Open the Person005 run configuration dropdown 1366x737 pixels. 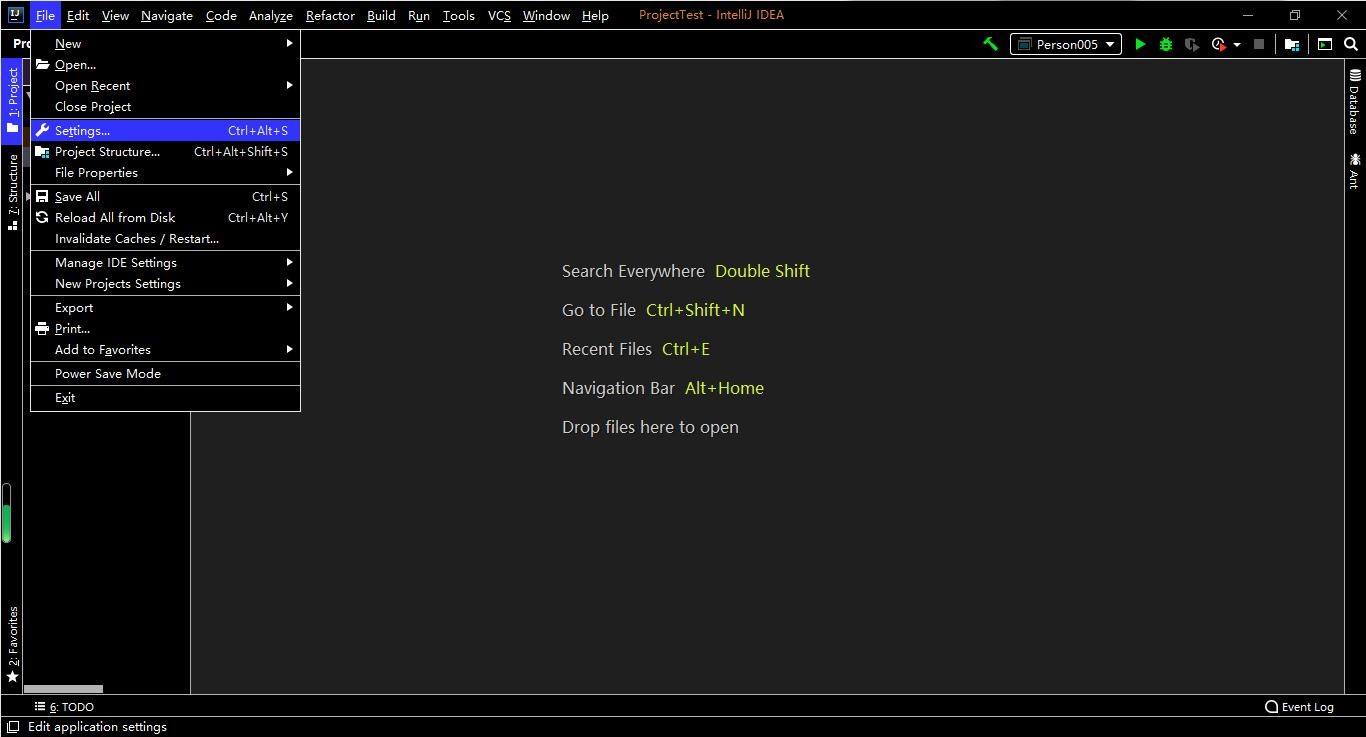pos(1066,44)
